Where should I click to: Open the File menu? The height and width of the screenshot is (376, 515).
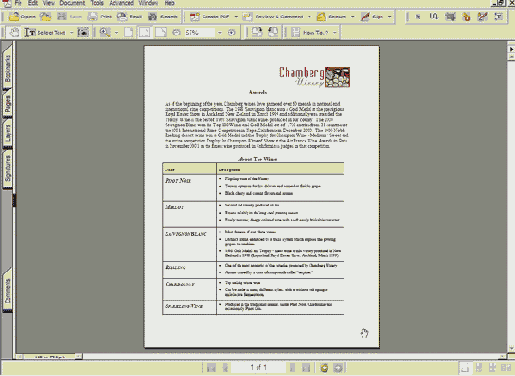(x=18, y=3)
